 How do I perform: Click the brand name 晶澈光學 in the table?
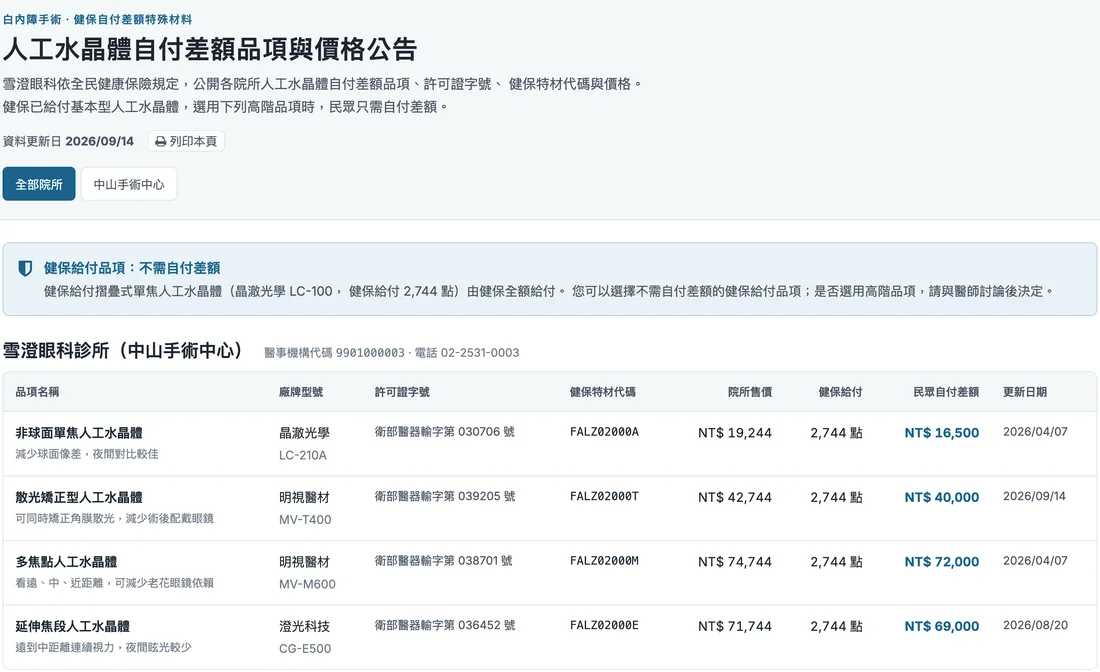click(x=304, y=433)
